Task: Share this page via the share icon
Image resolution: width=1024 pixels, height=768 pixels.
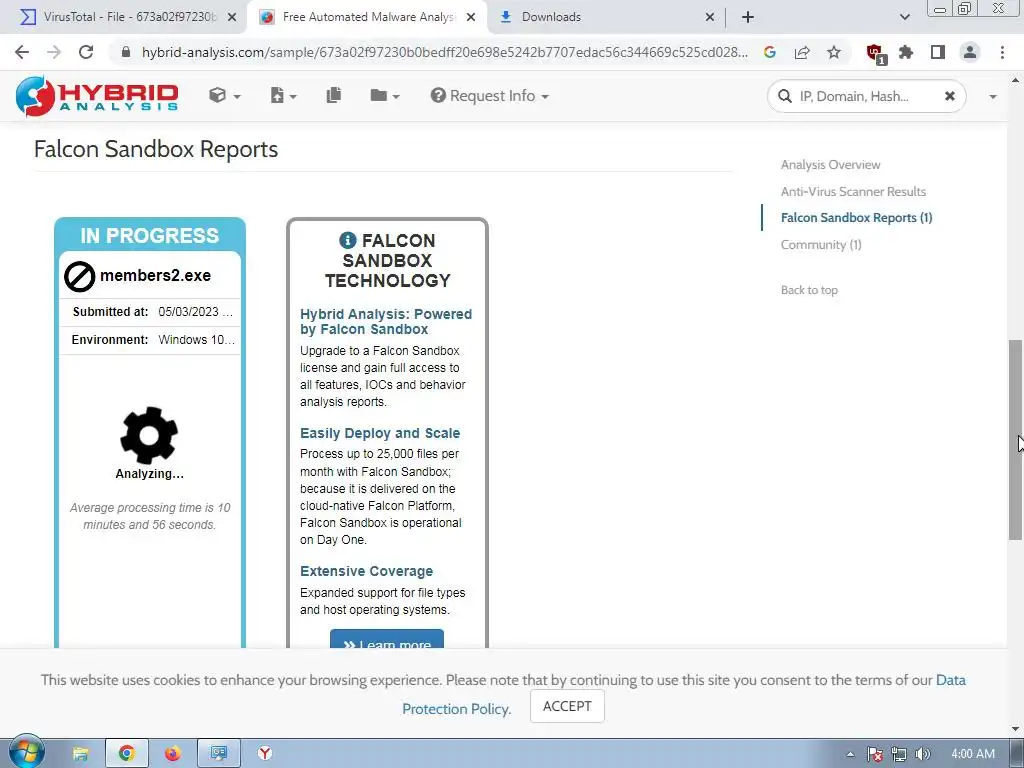Action: click(802, 52)
